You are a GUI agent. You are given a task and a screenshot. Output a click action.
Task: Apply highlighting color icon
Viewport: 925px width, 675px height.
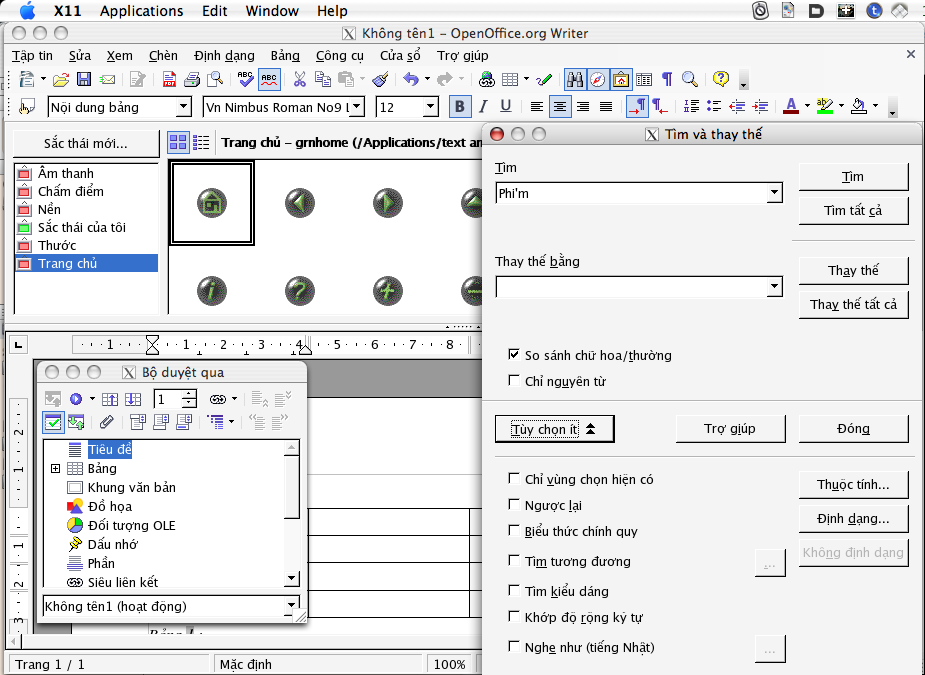coord(825,107)
